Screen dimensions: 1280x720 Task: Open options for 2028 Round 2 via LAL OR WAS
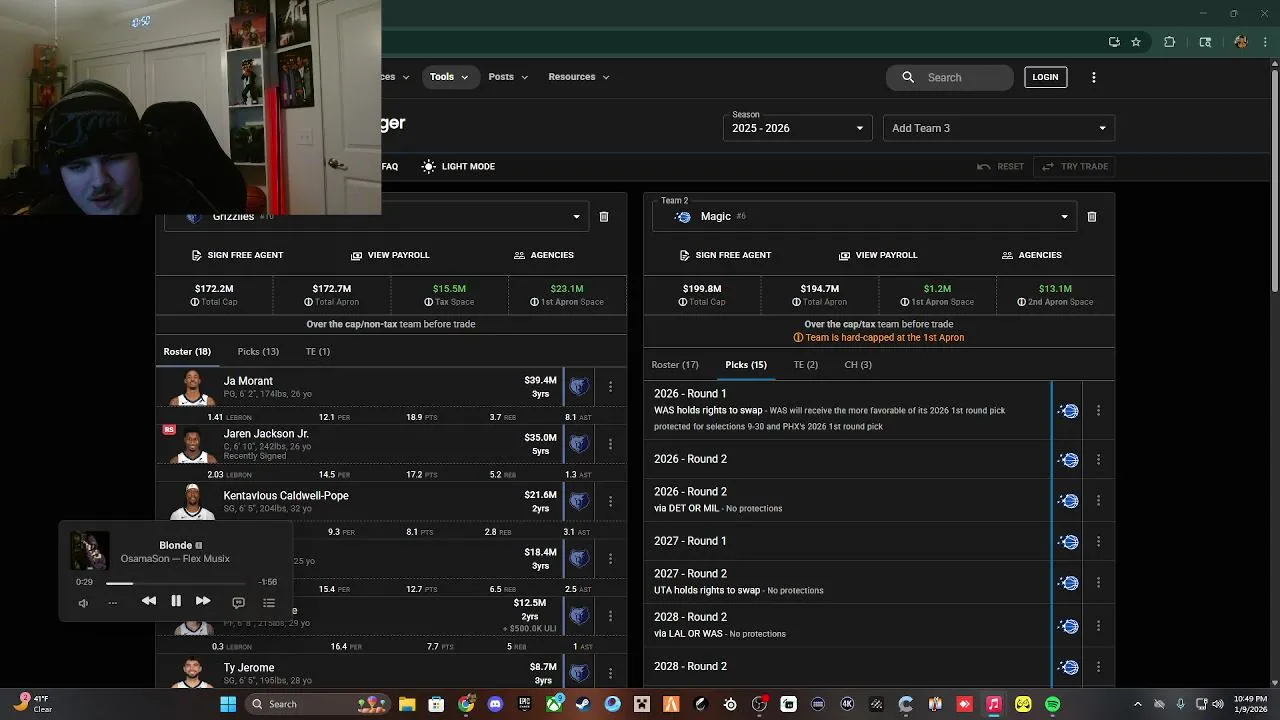point(1098,626)
